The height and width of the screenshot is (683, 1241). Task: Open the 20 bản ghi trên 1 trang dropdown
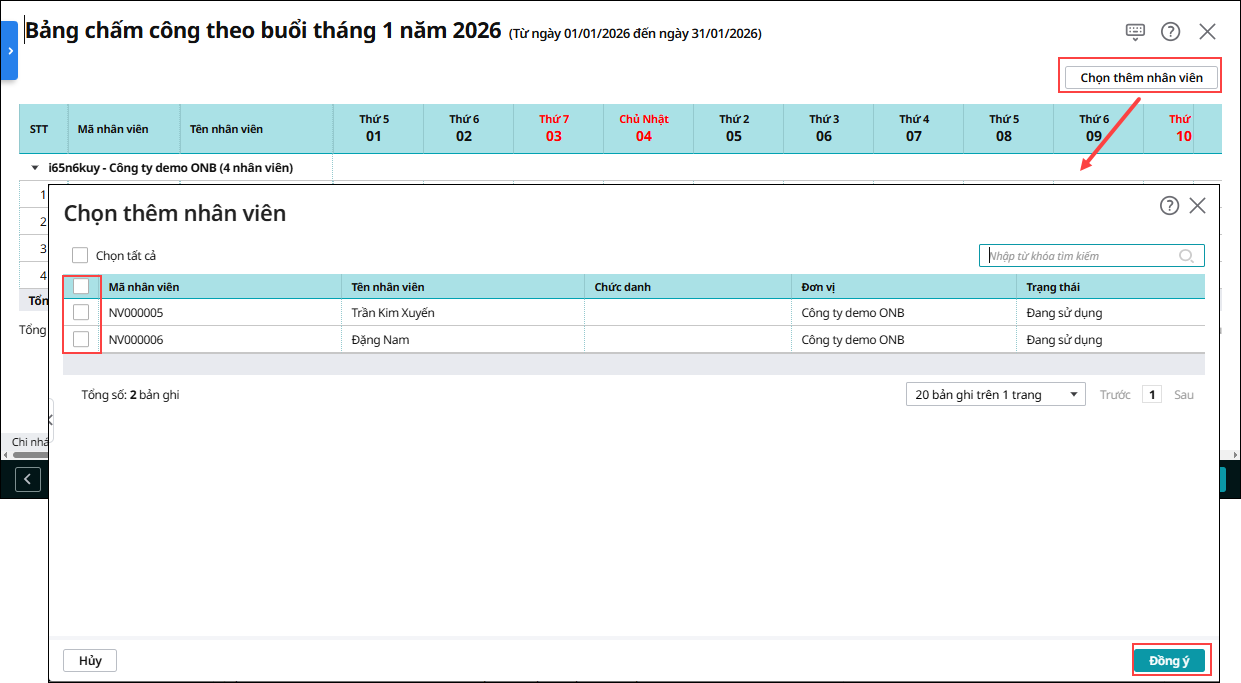coord(995,395)
